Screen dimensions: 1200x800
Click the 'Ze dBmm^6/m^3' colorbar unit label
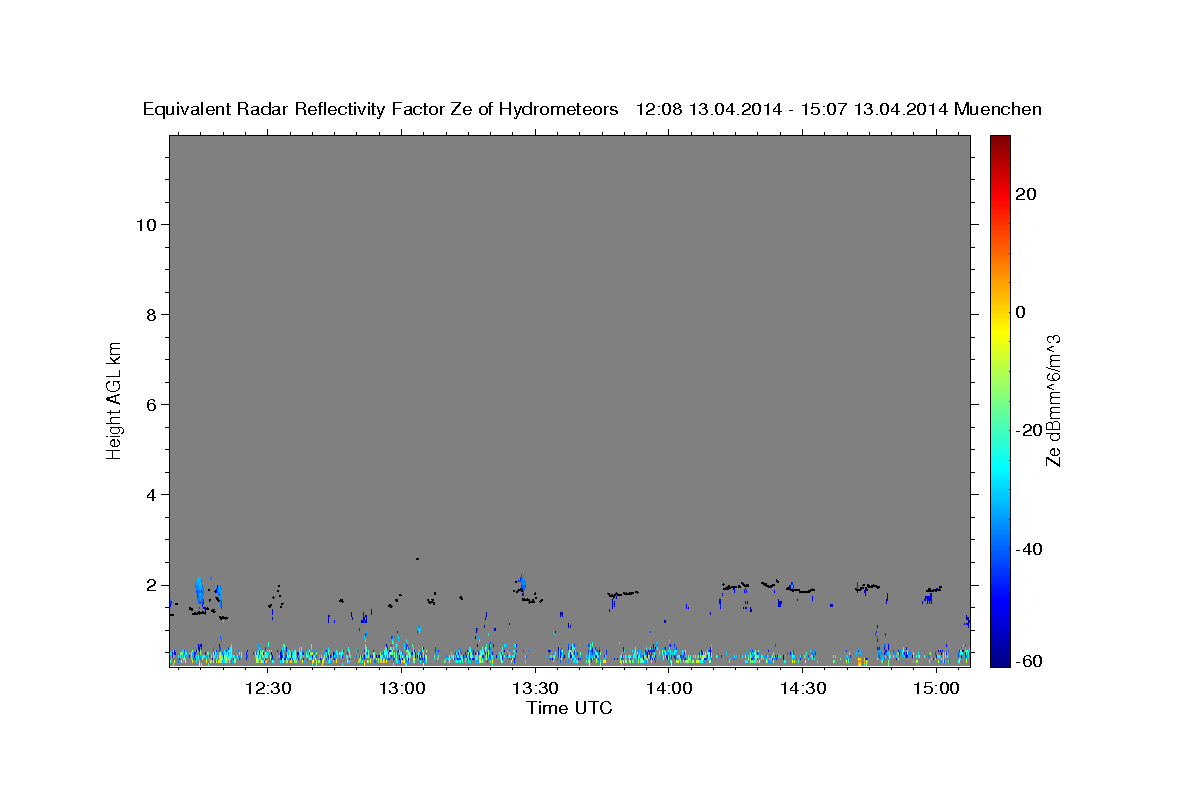click(1052, 400)
